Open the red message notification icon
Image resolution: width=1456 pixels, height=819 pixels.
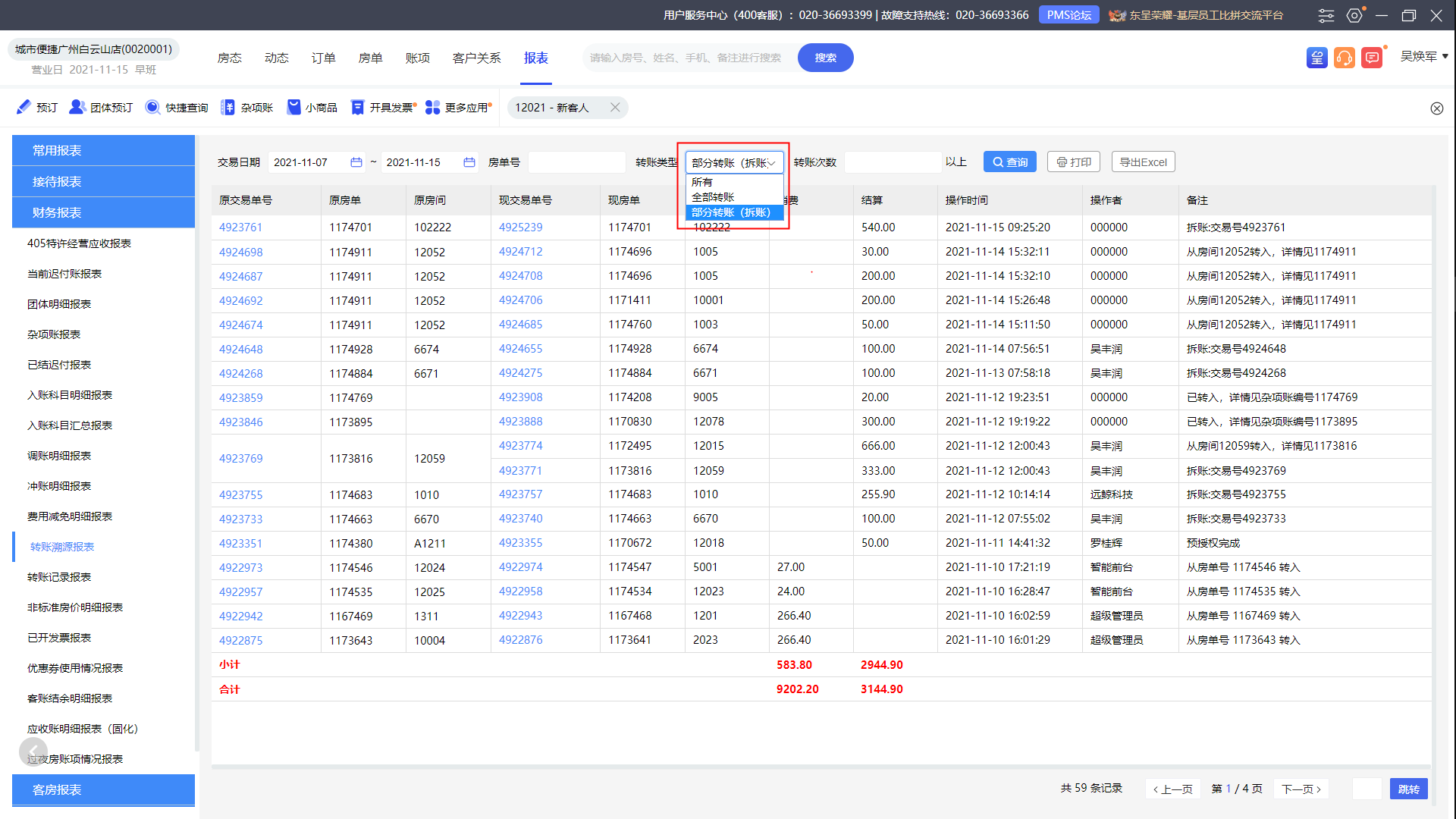[1372, 58]
